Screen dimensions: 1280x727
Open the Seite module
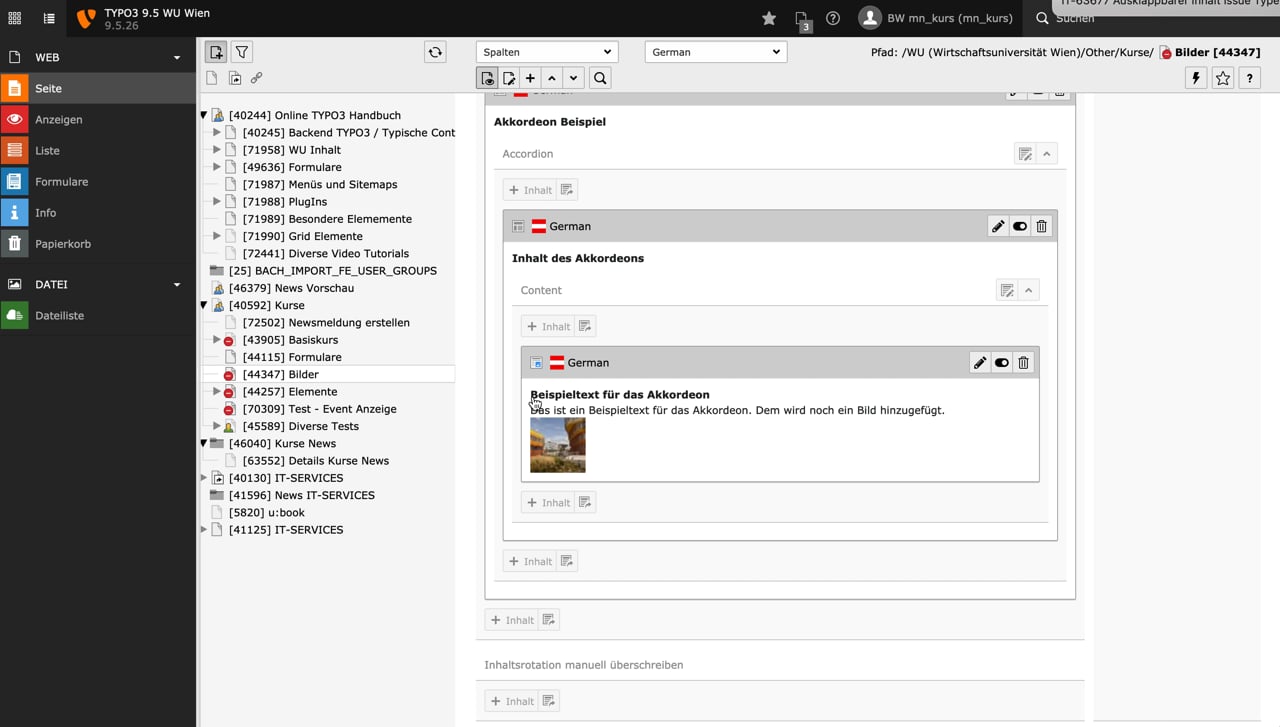click(98, 88)
